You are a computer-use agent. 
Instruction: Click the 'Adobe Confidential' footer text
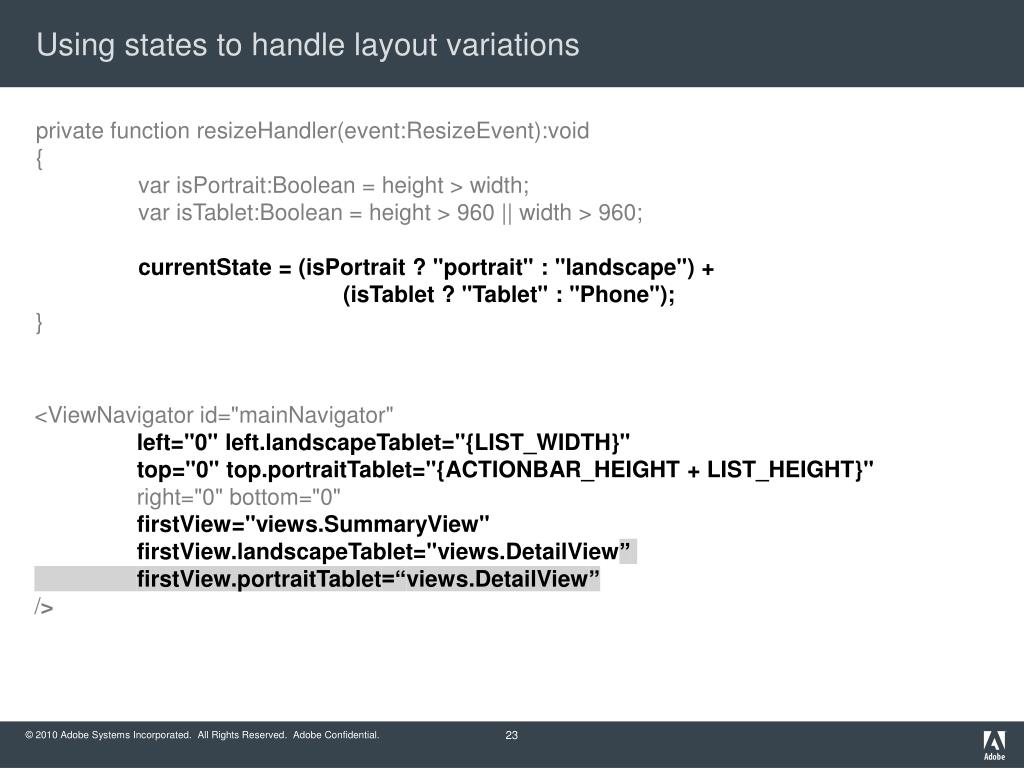tap(336, 735)
